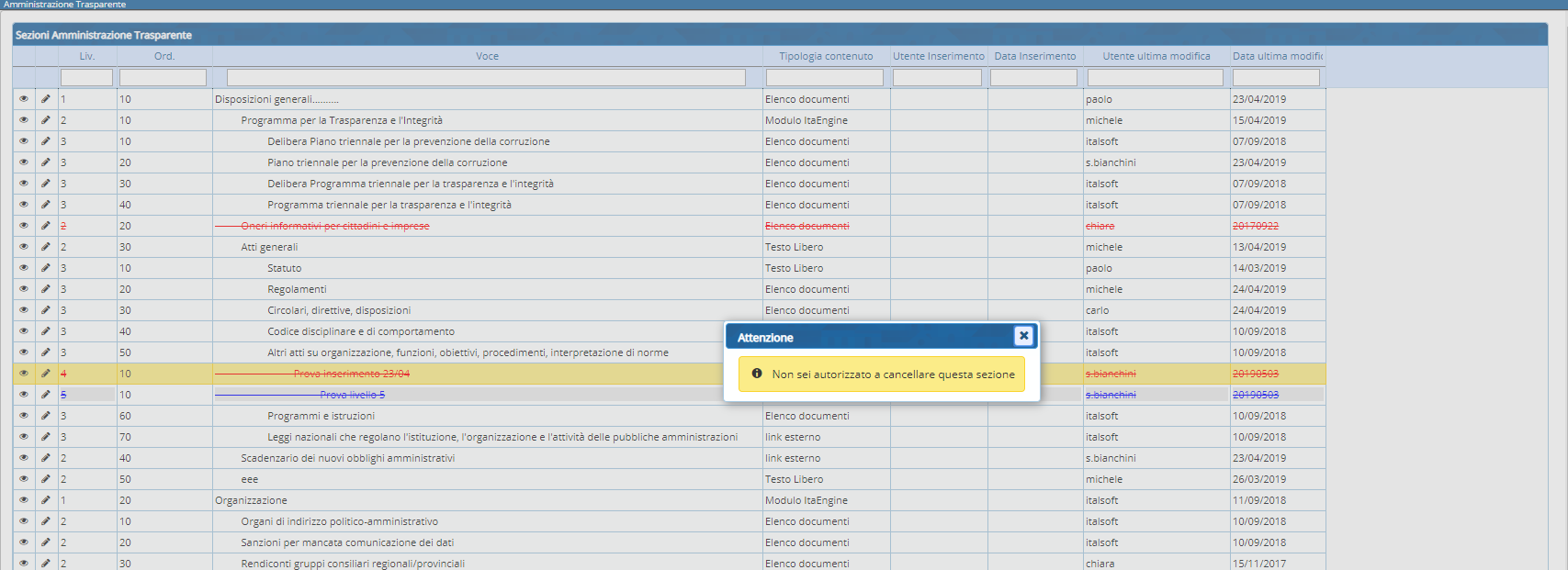Click pencil icon for Organizzazione row
This screenshot has width=1568, height=570.
coord(46,500)
